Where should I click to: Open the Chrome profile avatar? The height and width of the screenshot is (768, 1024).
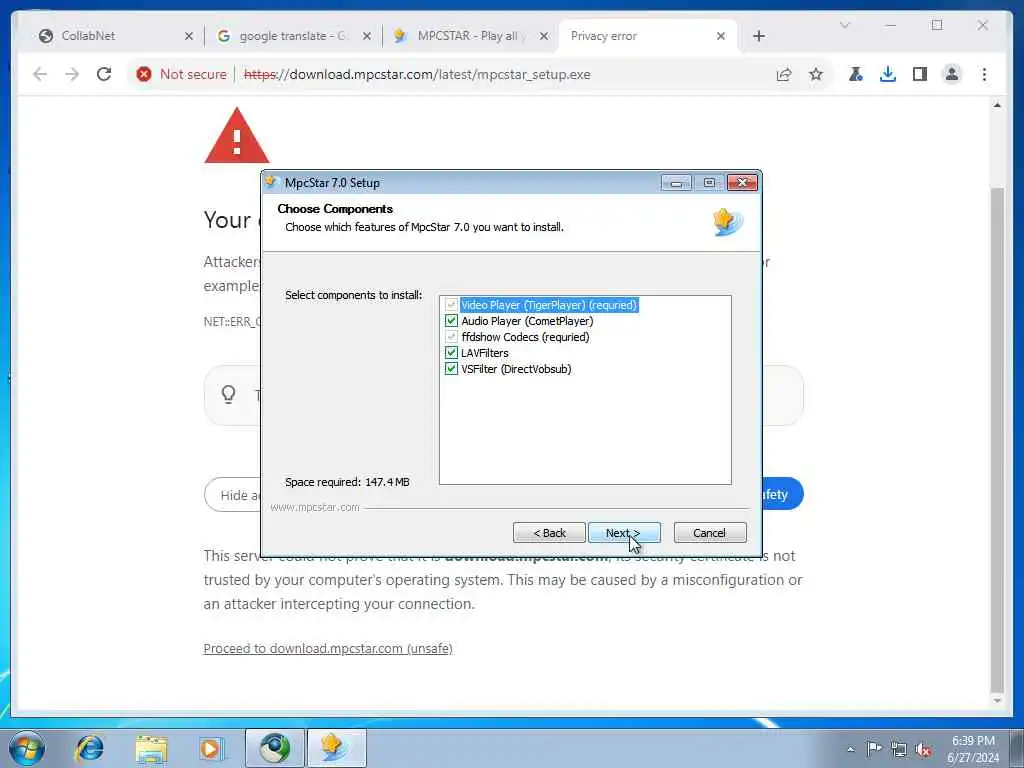[x=952, y=74]
